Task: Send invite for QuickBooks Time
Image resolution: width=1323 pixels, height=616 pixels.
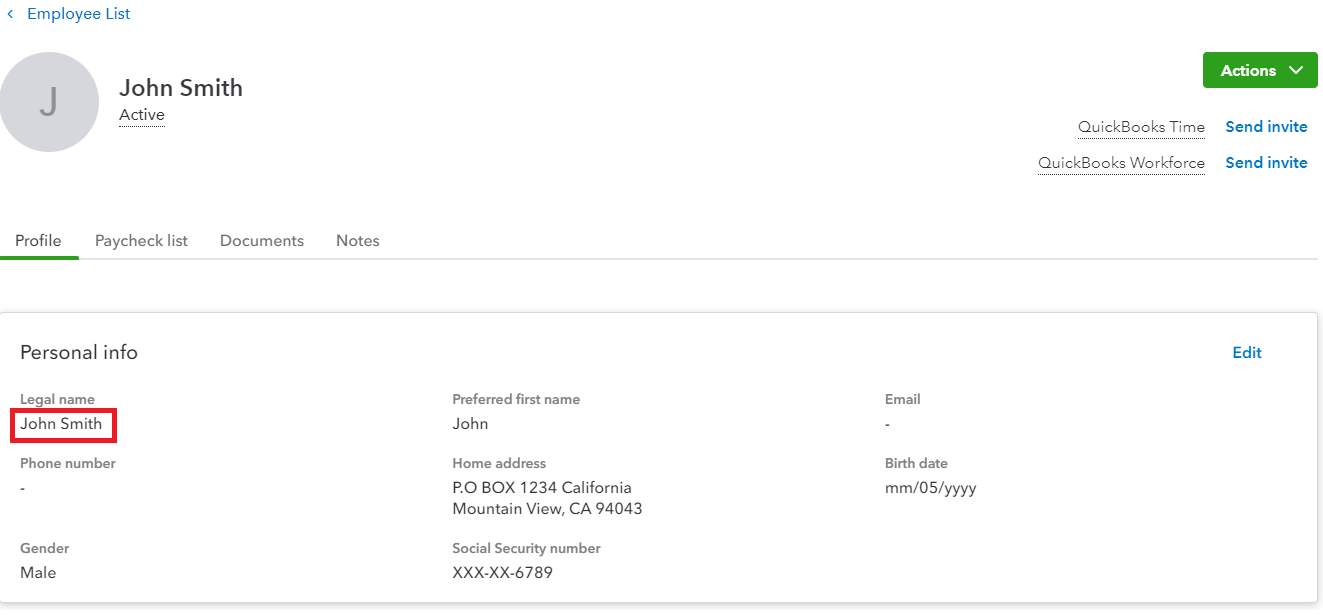Action: pos(1266,127)
